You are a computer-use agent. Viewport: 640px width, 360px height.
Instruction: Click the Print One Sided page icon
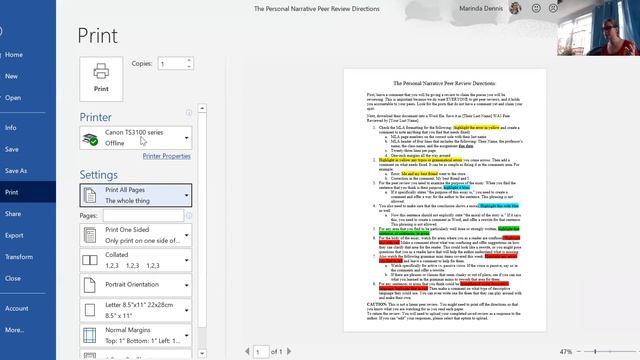pos(90,236)
